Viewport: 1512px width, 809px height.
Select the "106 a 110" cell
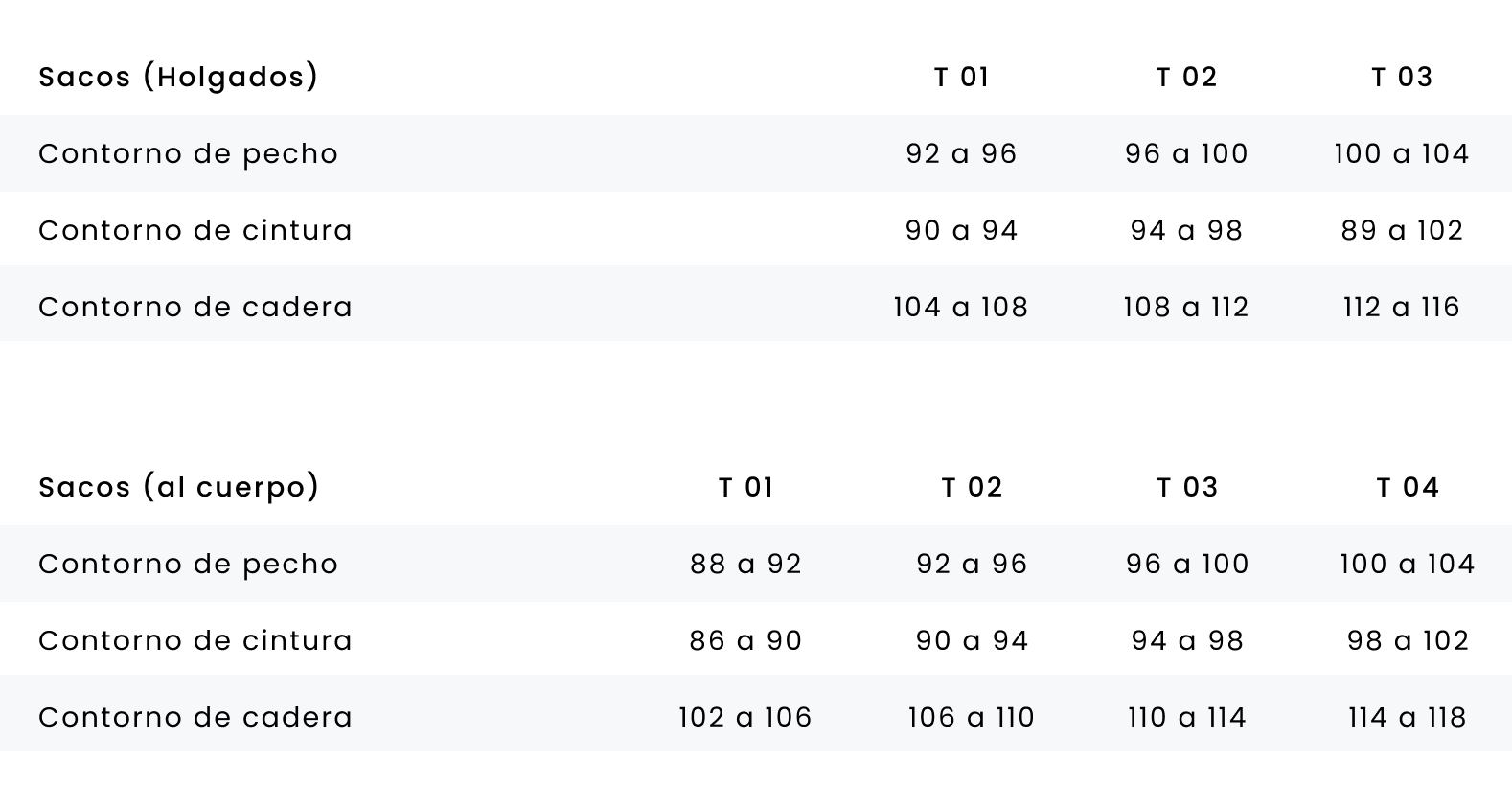(972, 717)
